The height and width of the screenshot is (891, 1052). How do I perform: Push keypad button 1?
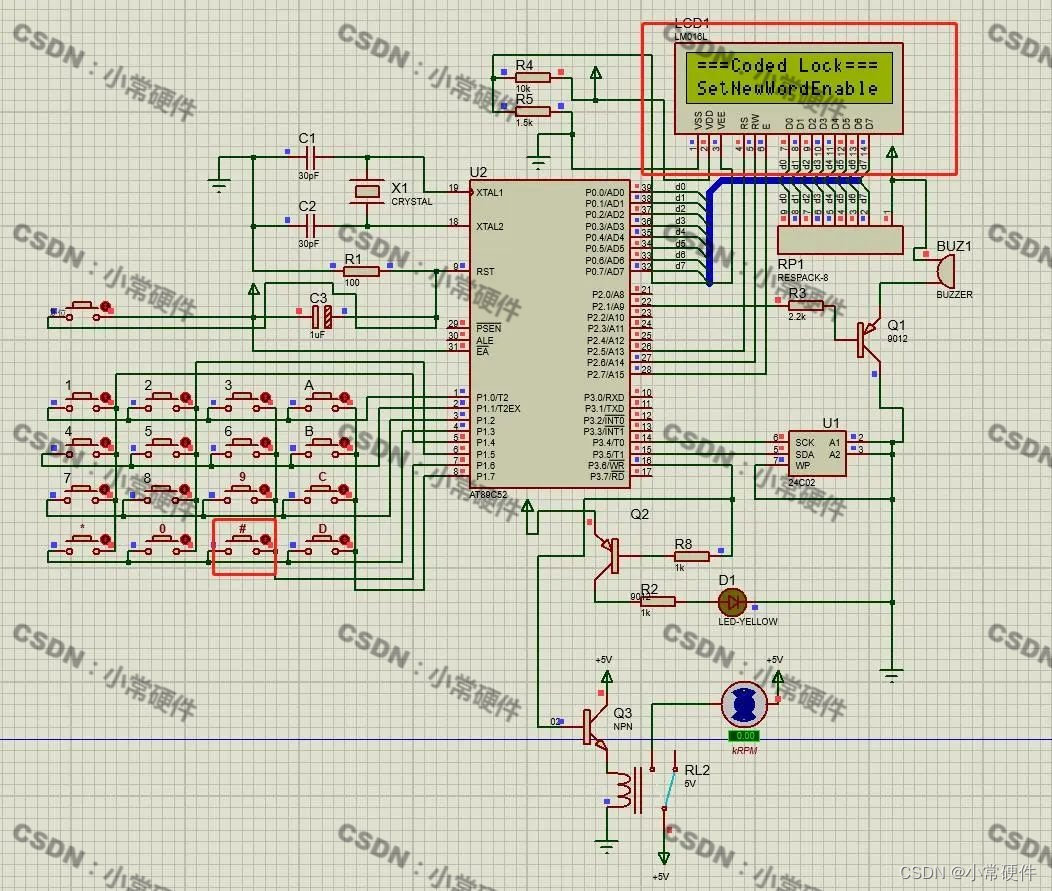click(x=83, y=401)
